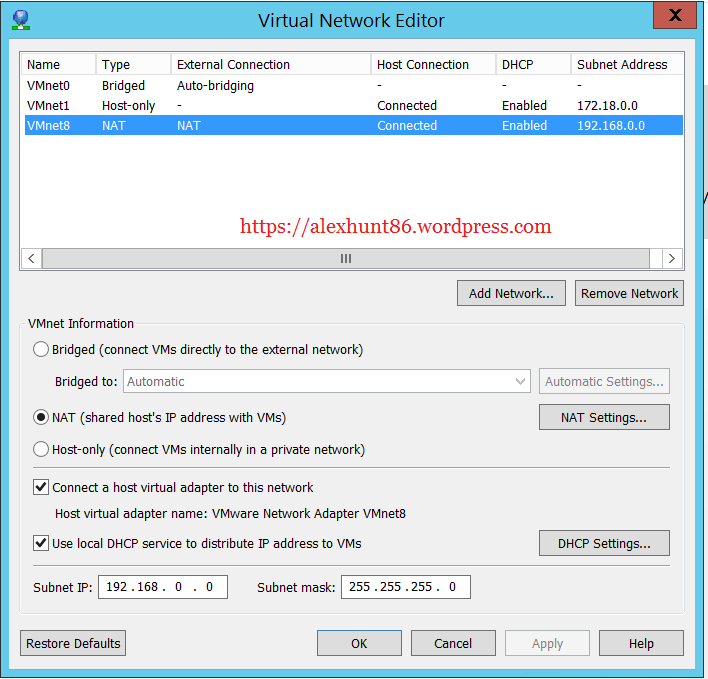Select the VMnet8 network row
Screen dimensions: 708x679
pos(354,126)
